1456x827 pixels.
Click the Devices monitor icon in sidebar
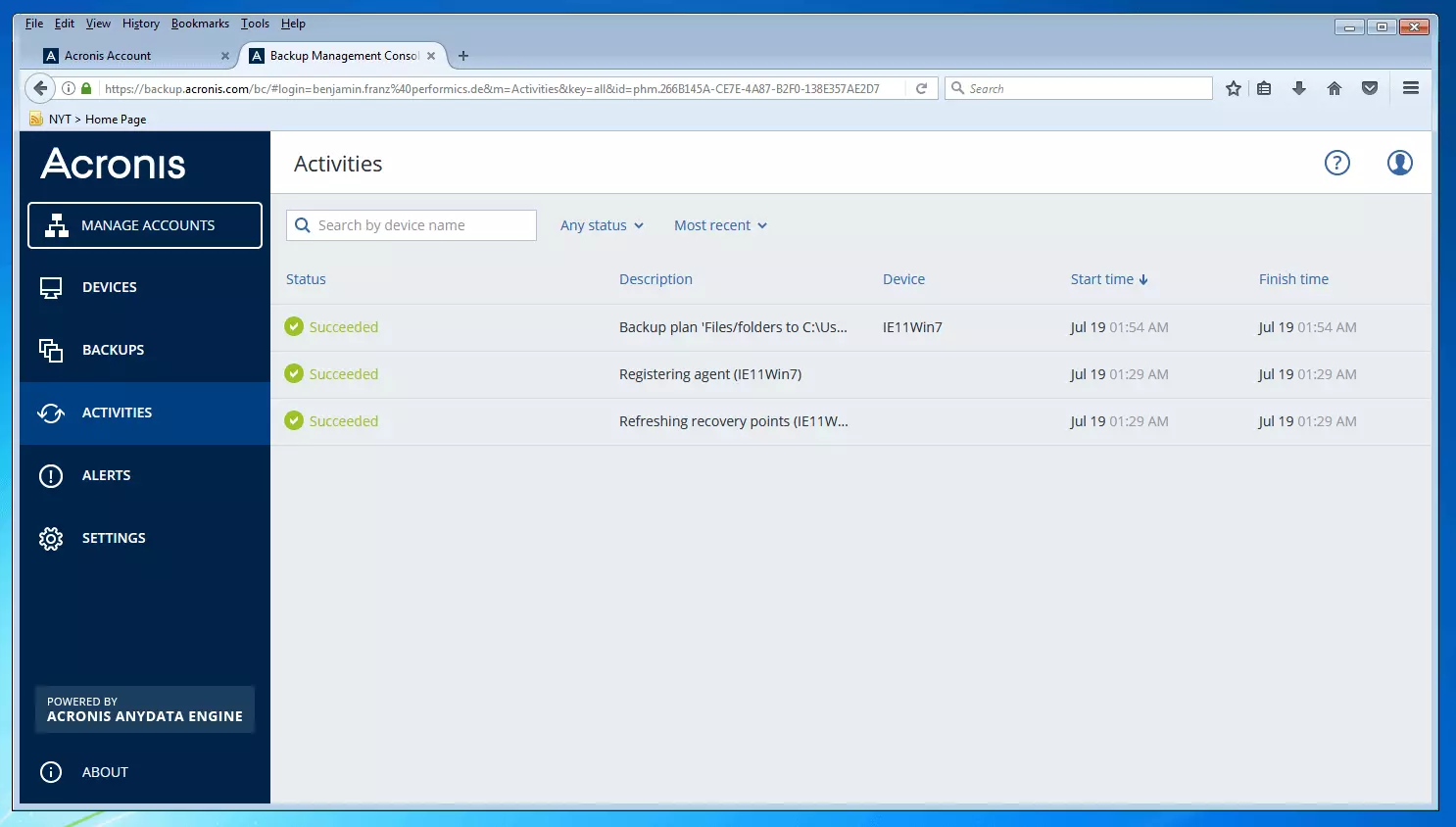click(51, 287)
